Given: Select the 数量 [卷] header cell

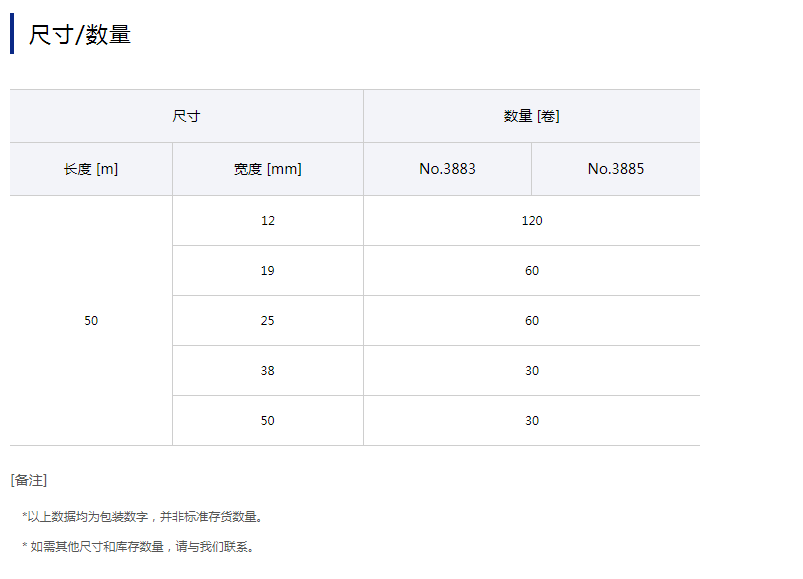Looking at the screenshot, I should pyautogui.click(x=531, y=116).
